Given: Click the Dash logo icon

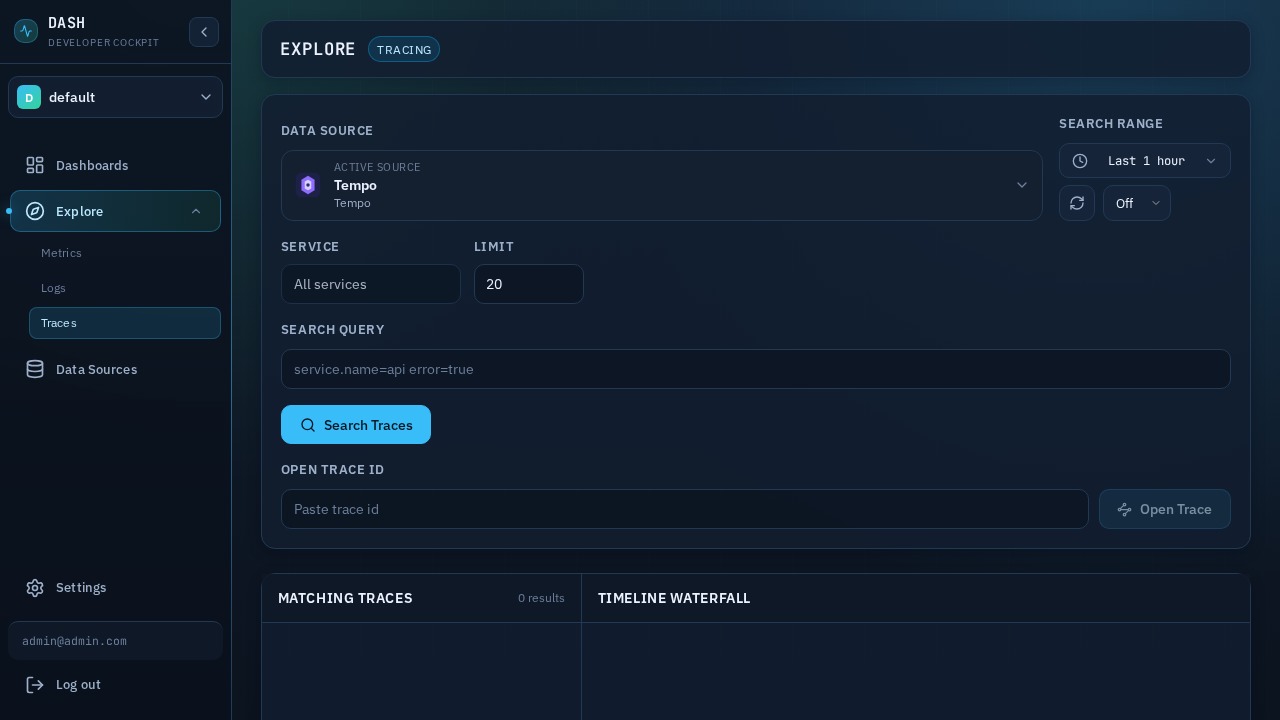Looking at the screenshot, I should 26,31.
